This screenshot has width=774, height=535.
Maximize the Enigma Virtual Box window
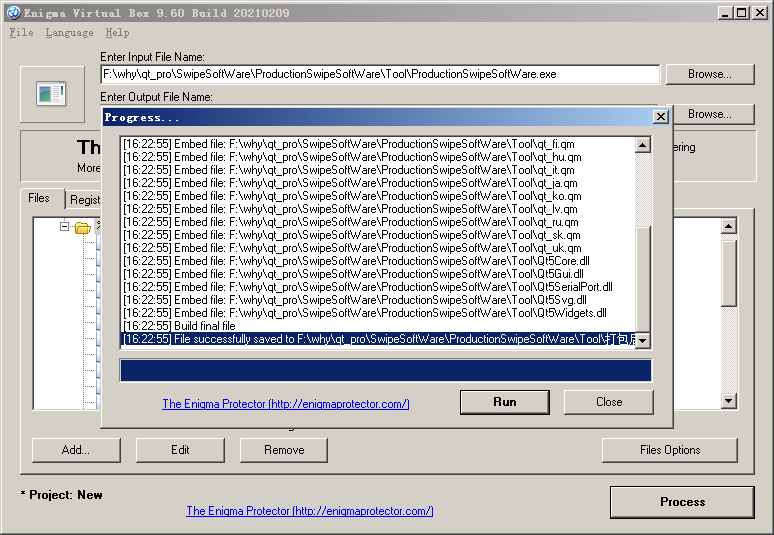[x=741, y=13]
